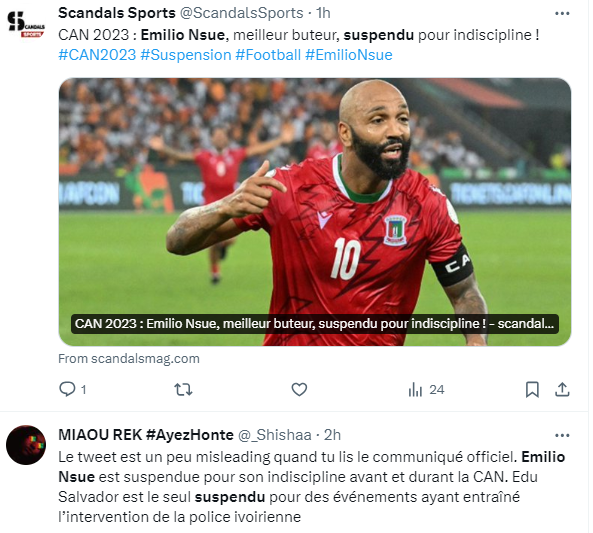Click the From scandalsmag.com source link

[129, 359]
